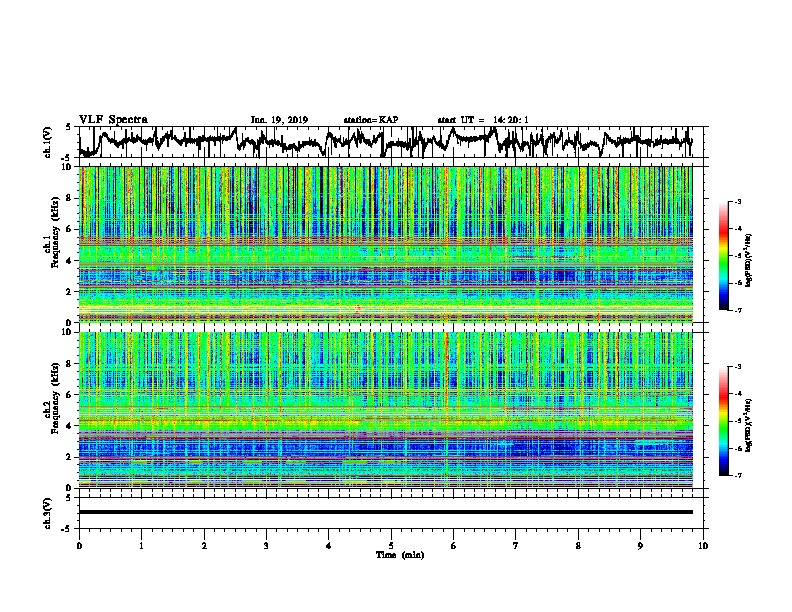Click the time axis tick label "4"
Viewport: 792px width, 612px height.
(329, 545)
